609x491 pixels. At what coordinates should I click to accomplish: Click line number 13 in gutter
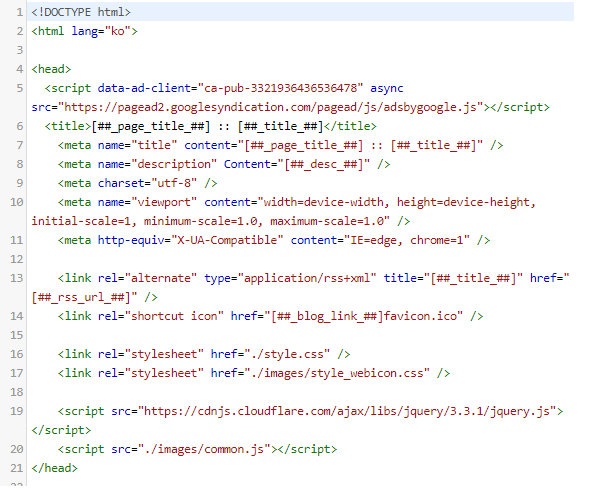point(17,279)
